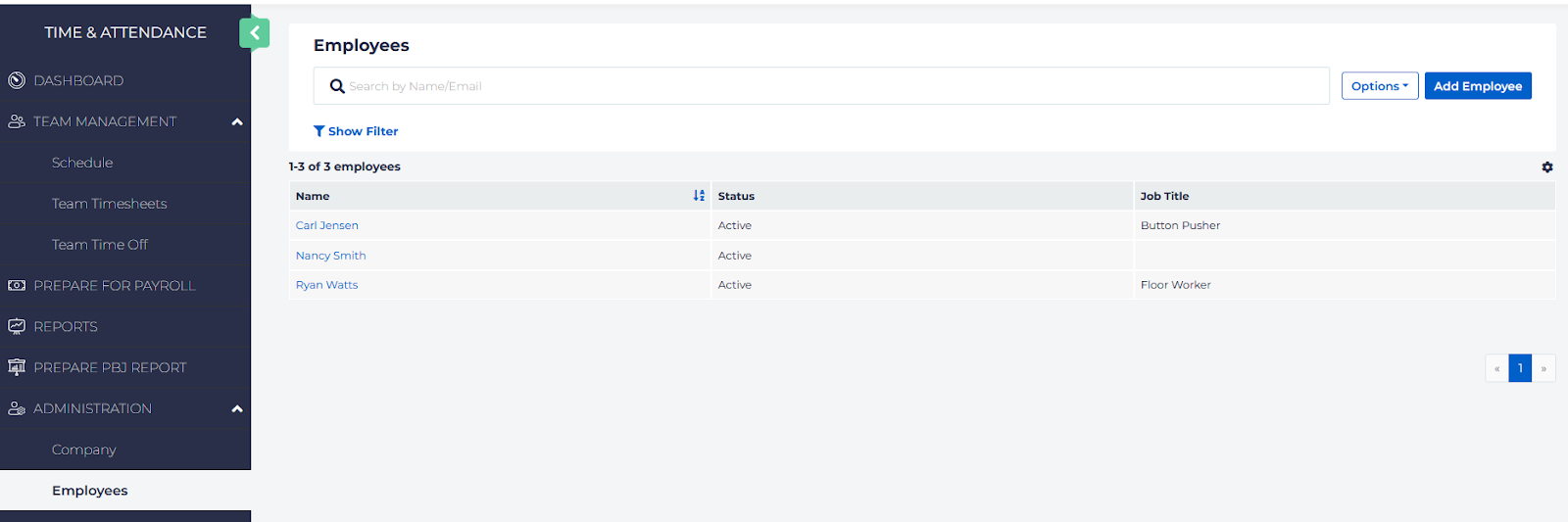Click the Prepare for Payroll money icon
This screenshot has height=522, width=1568.
17,286
